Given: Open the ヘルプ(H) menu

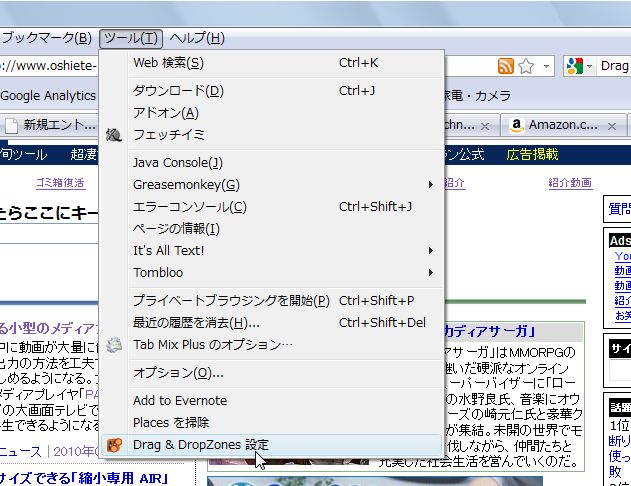Looking at the screenshot, I should tap(197, 38).
